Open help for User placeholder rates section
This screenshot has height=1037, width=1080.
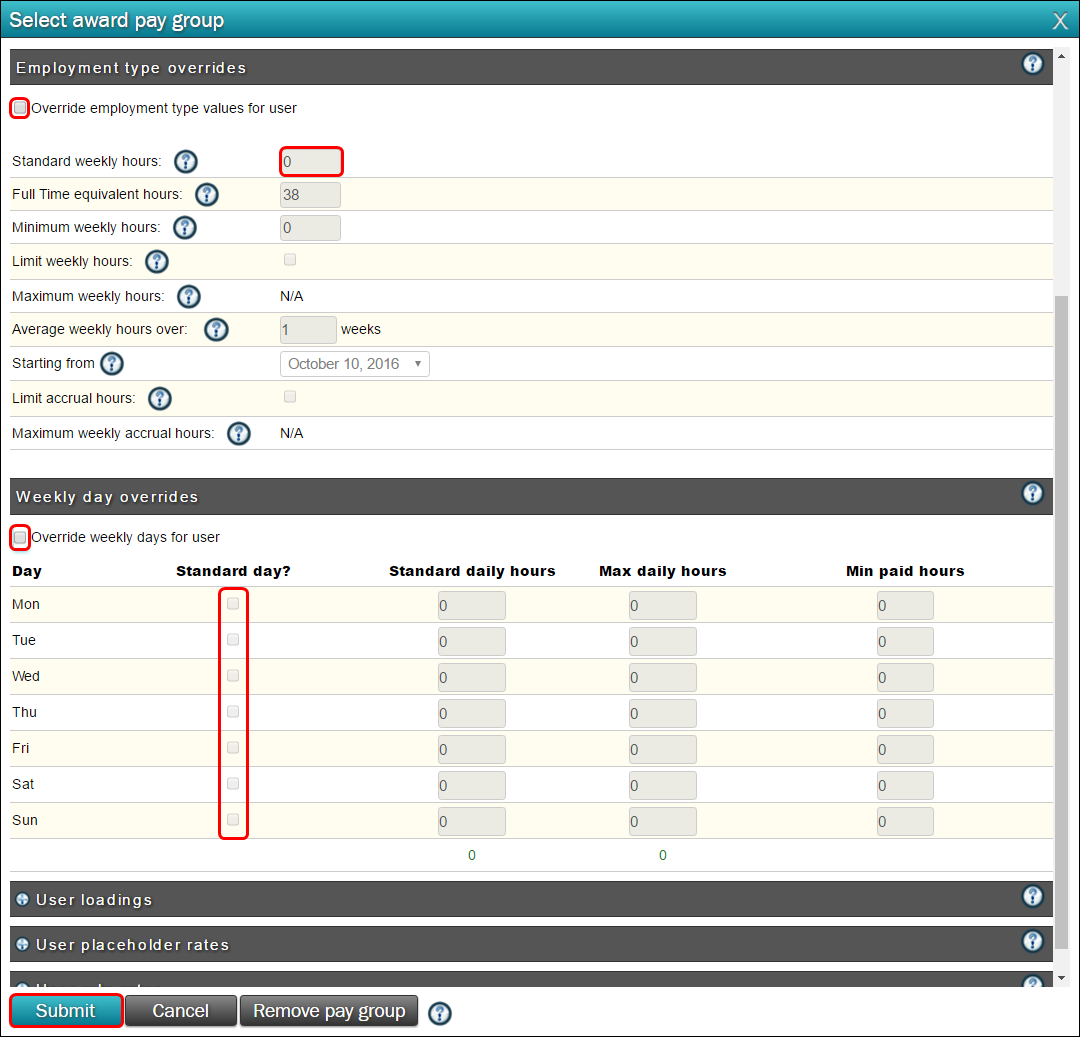click(1032, 941)
